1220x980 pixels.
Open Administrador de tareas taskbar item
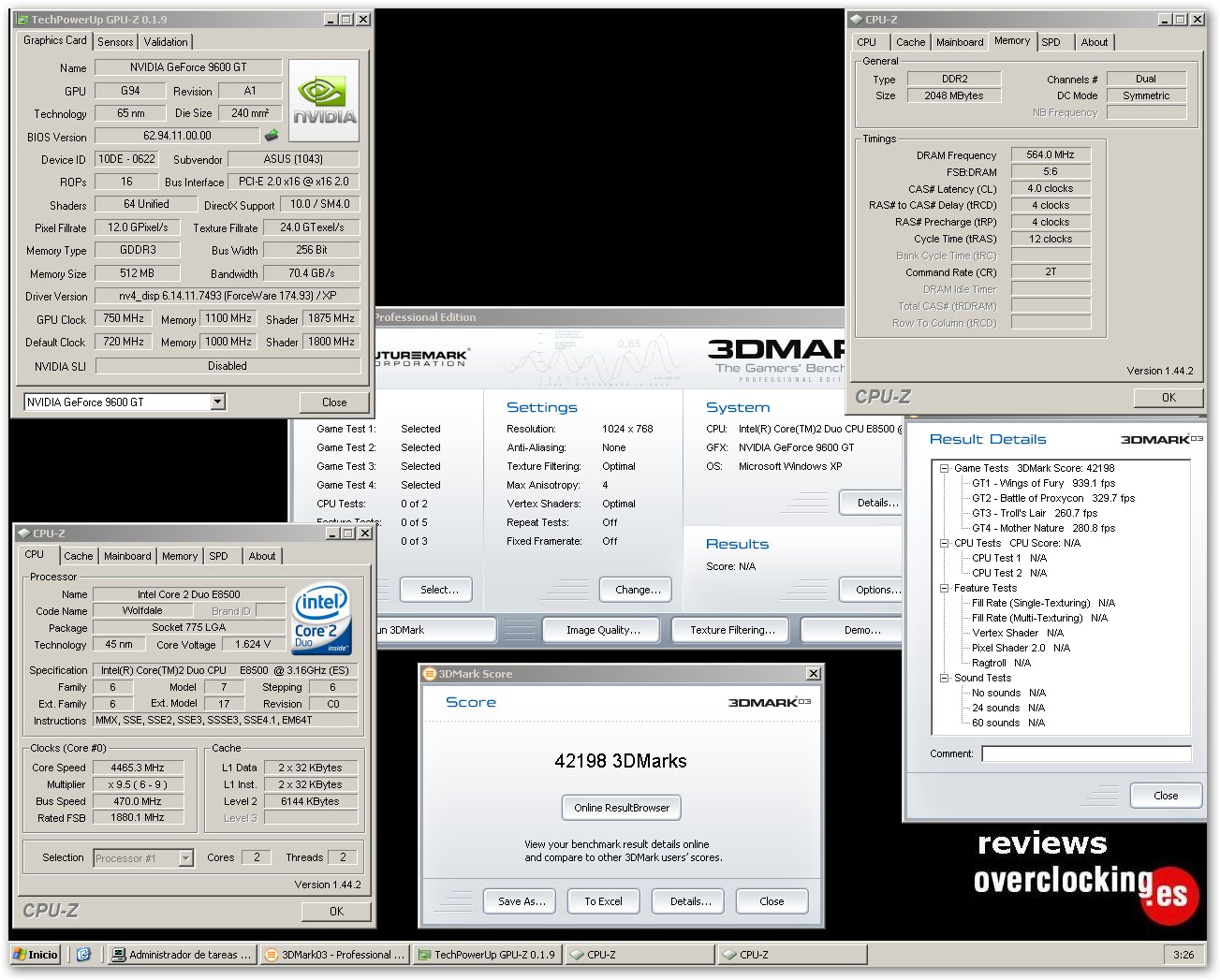182,955
